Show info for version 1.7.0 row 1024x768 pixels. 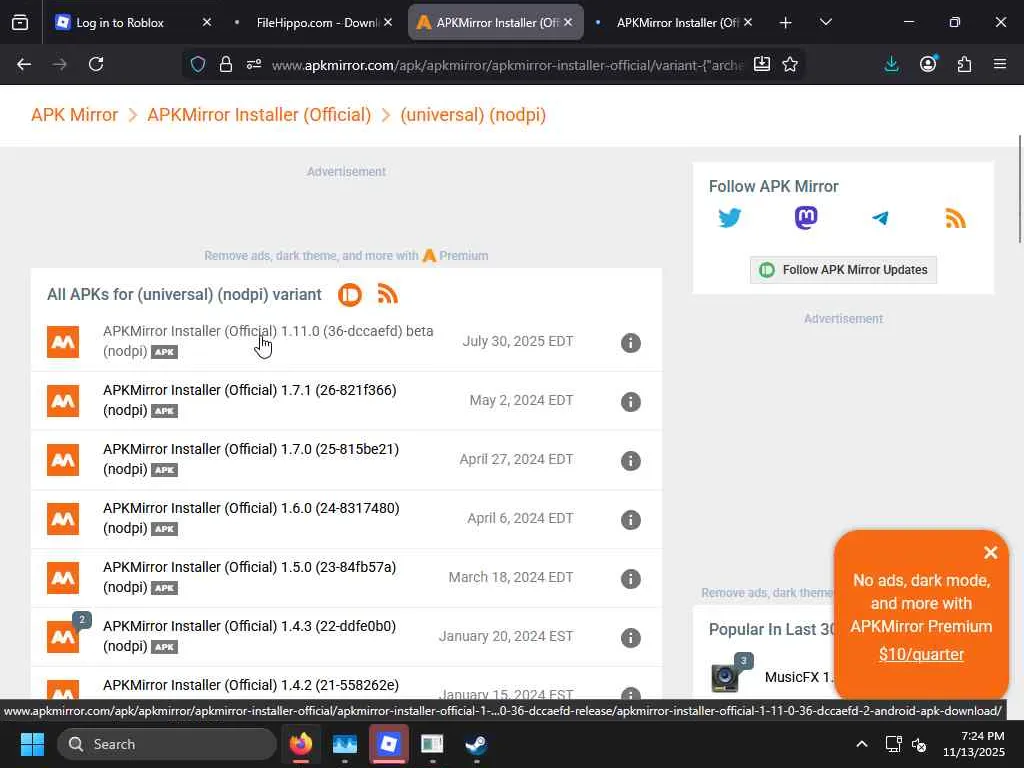(630, 460)
